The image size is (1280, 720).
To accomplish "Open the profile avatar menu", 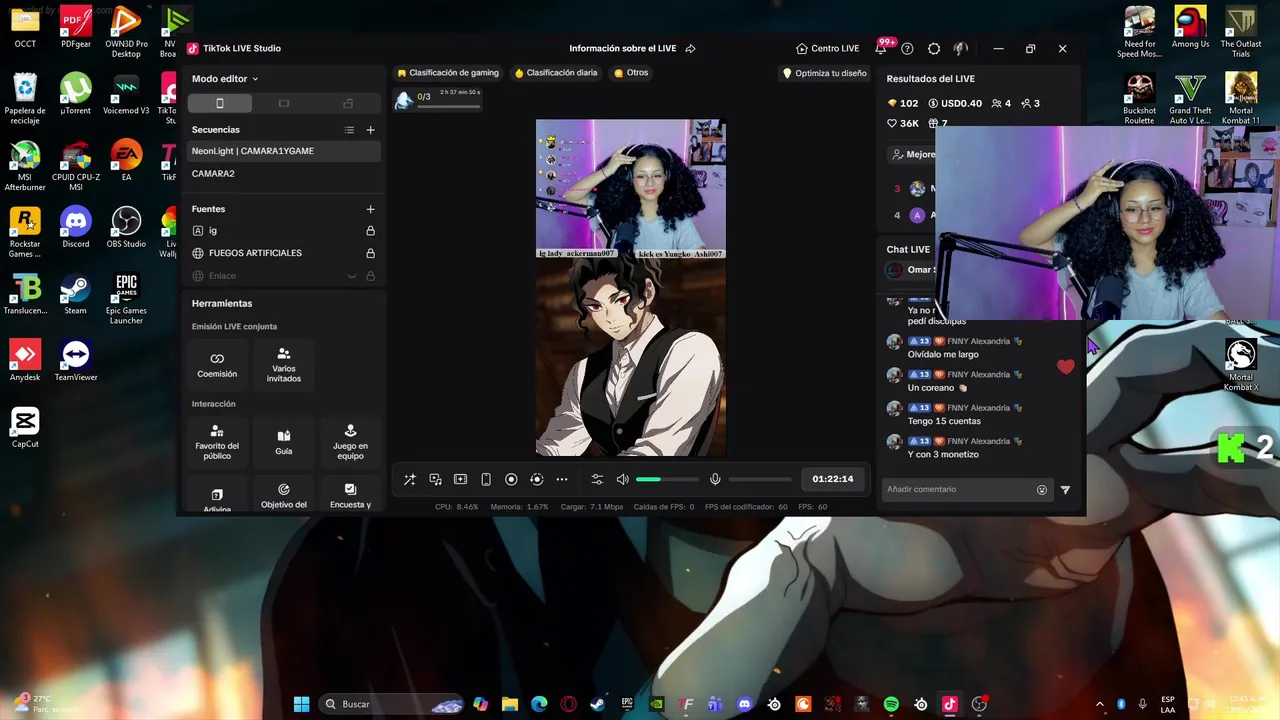I will pos(961,48).
